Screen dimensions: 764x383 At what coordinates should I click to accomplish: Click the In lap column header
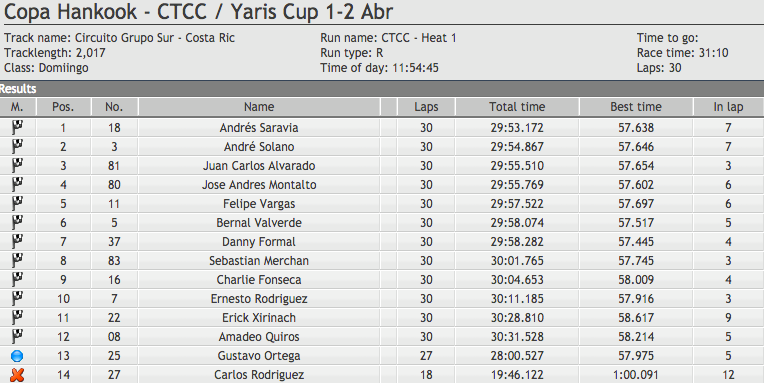click(728, 107)
